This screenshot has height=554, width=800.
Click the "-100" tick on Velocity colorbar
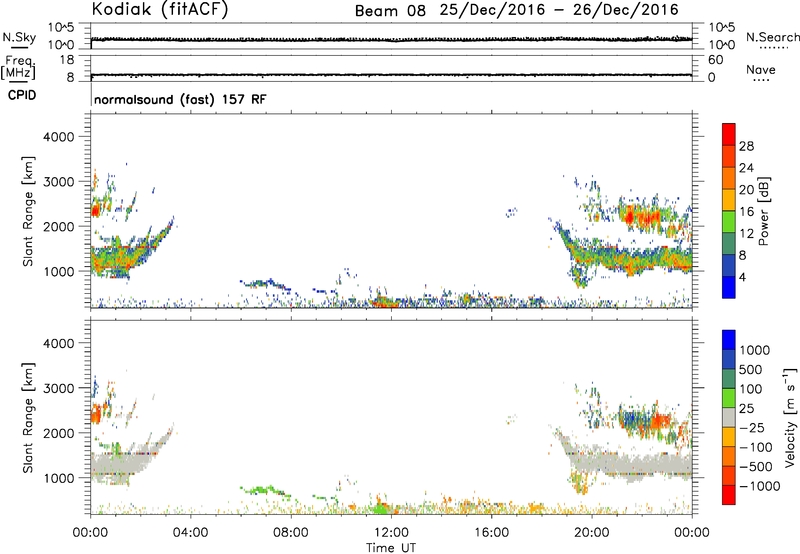tap(756, 447)
